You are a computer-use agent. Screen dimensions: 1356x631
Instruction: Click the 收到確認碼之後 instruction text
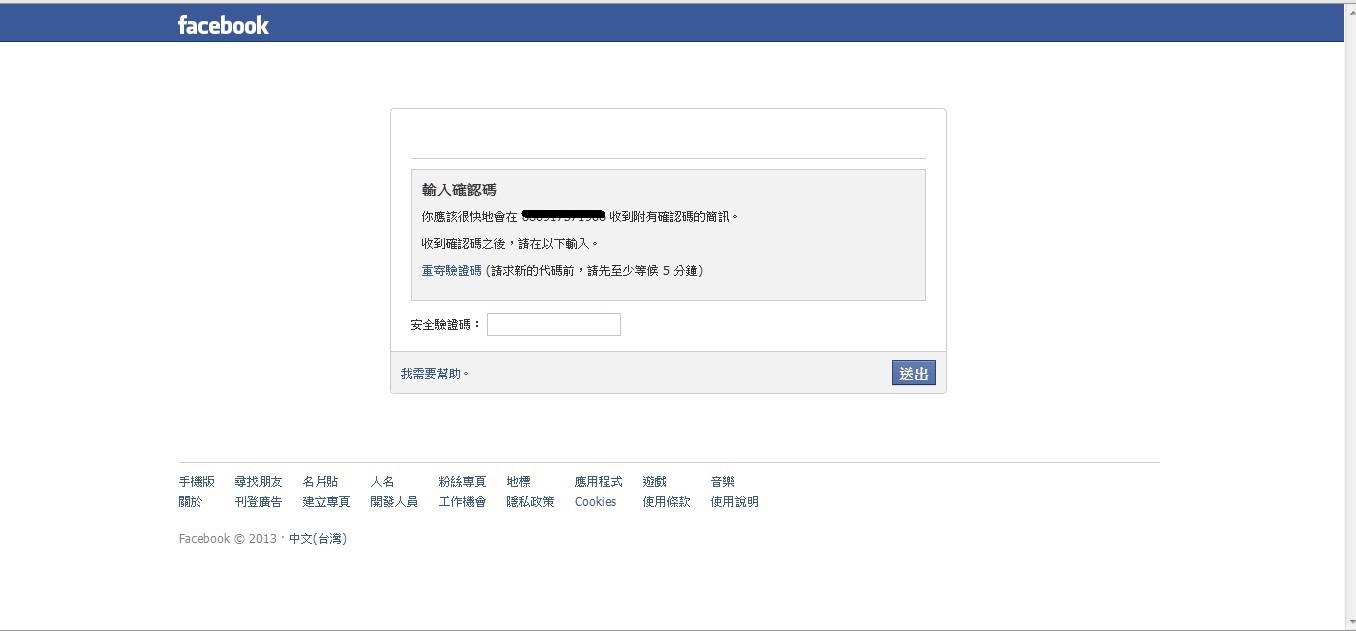(510, 244)
